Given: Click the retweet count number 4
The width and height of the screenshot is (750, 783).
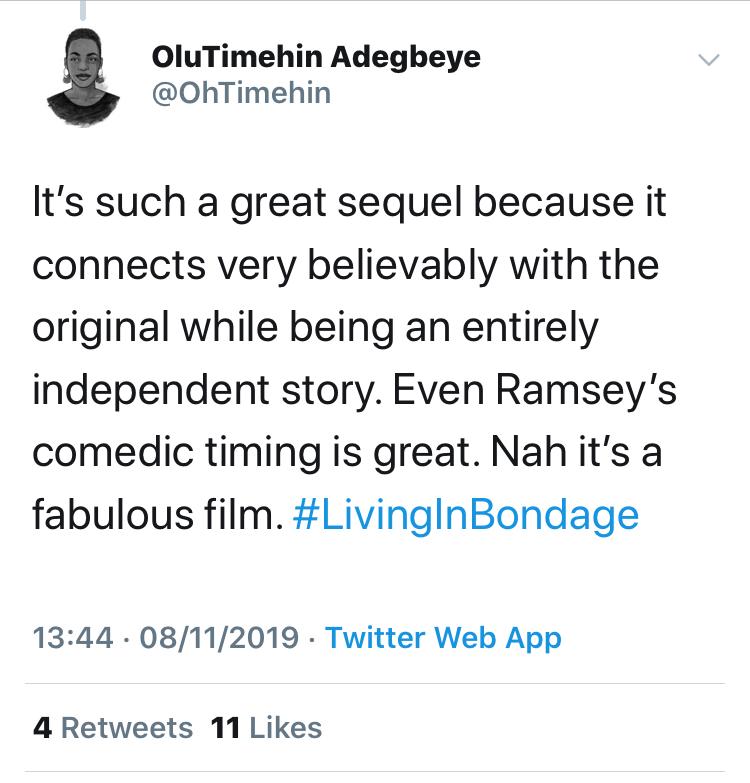Looking at the screenshot, I should (x=42, y=727).
